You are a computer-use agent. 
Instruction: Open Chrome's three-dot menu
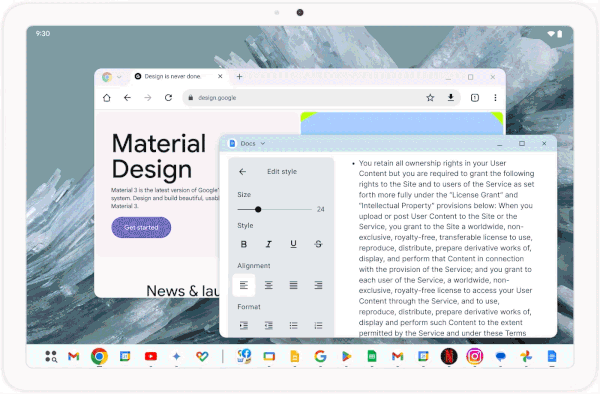(x=495, y=98)
